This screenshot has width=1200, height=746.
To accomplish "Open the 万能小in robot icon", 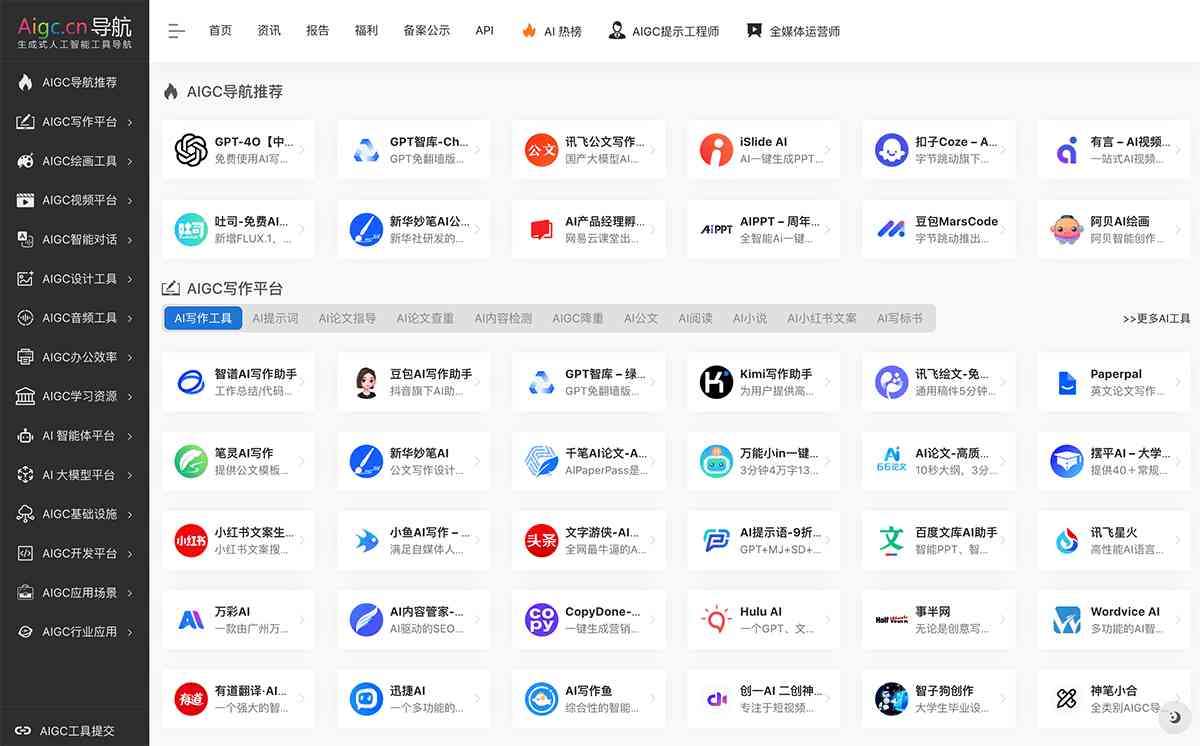I will tap(716, 461).
